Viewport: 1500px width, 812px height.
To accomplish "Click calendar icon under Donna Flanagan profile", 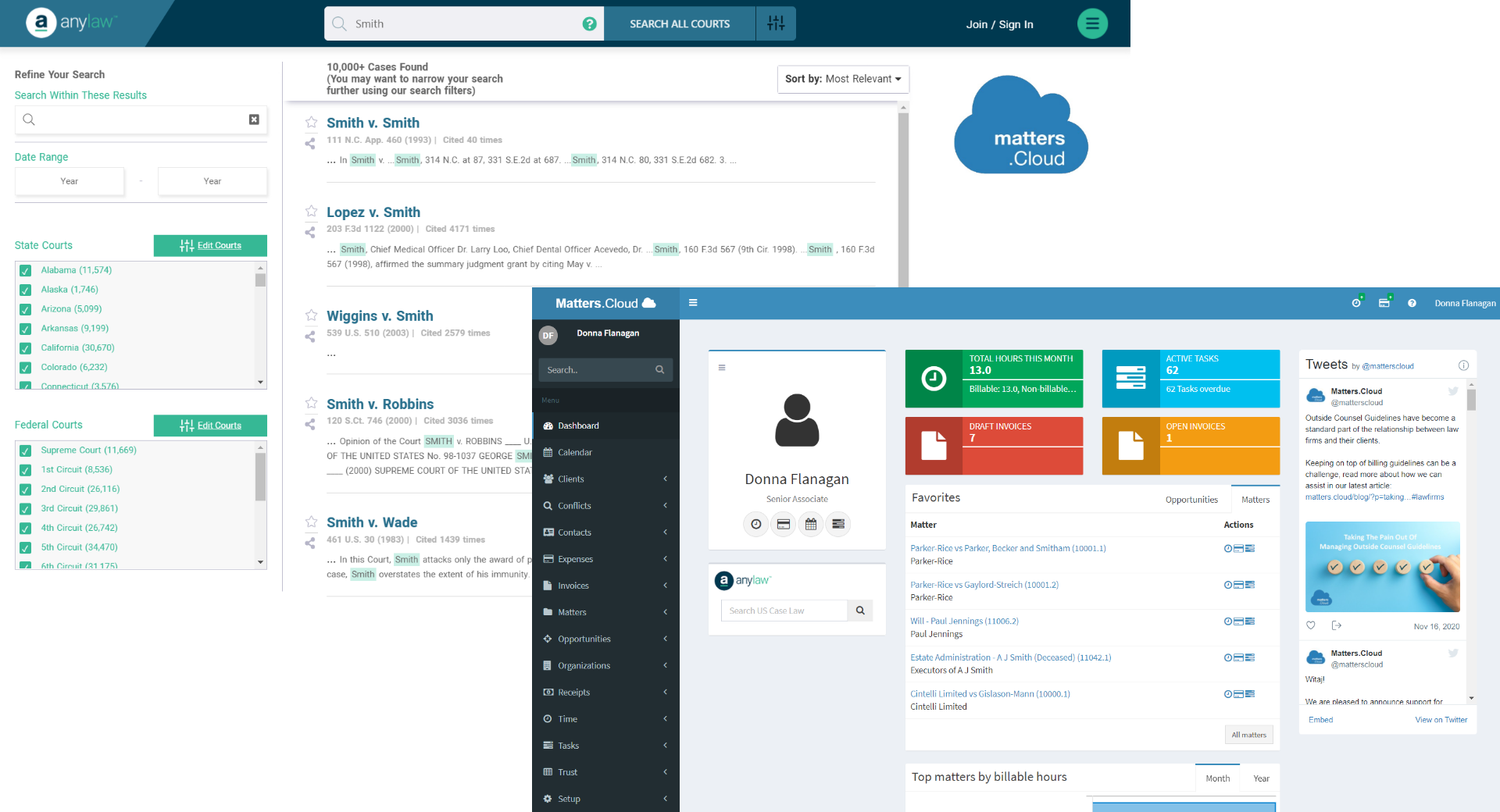I will 811,524.
